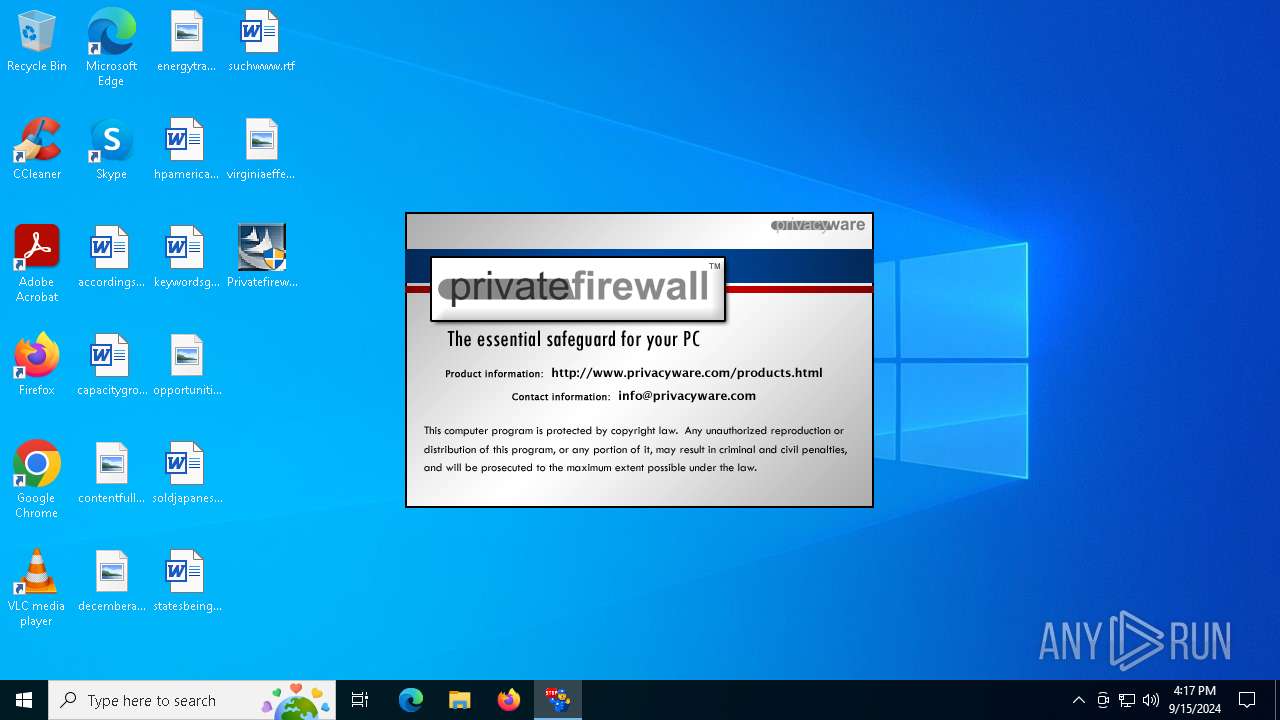Open File Explorer from the taskbar
1280x720 pixels.
click(460, 700)
